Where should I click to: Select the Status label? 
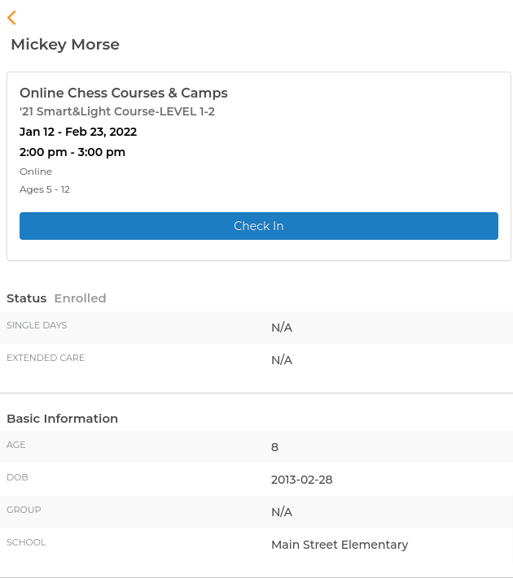tap(27, 298)
